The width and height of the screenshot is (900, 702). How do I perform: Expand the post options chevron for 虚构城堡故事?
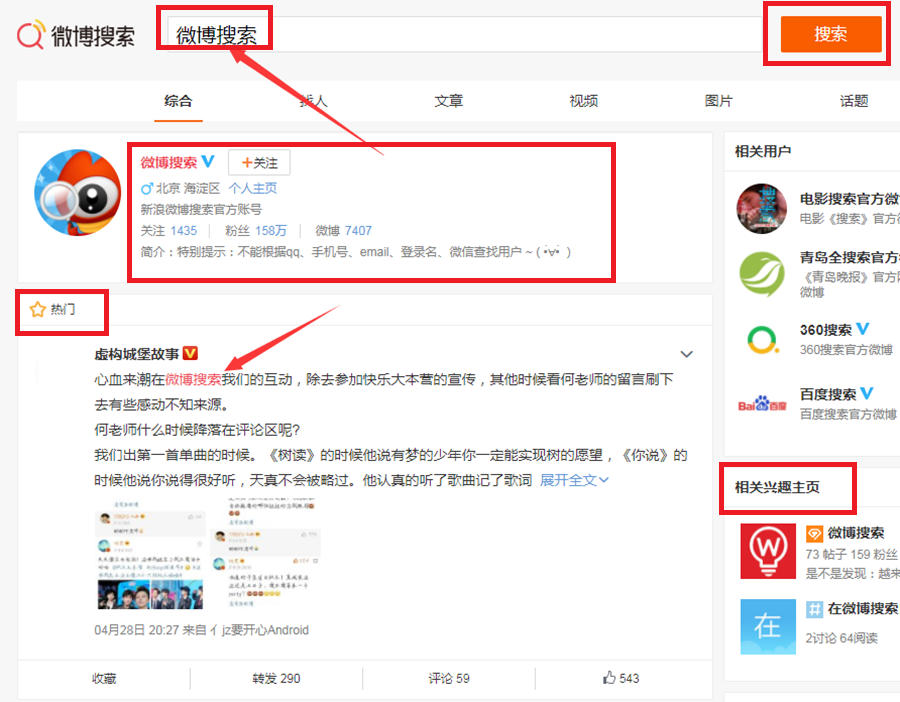point(686,354)
